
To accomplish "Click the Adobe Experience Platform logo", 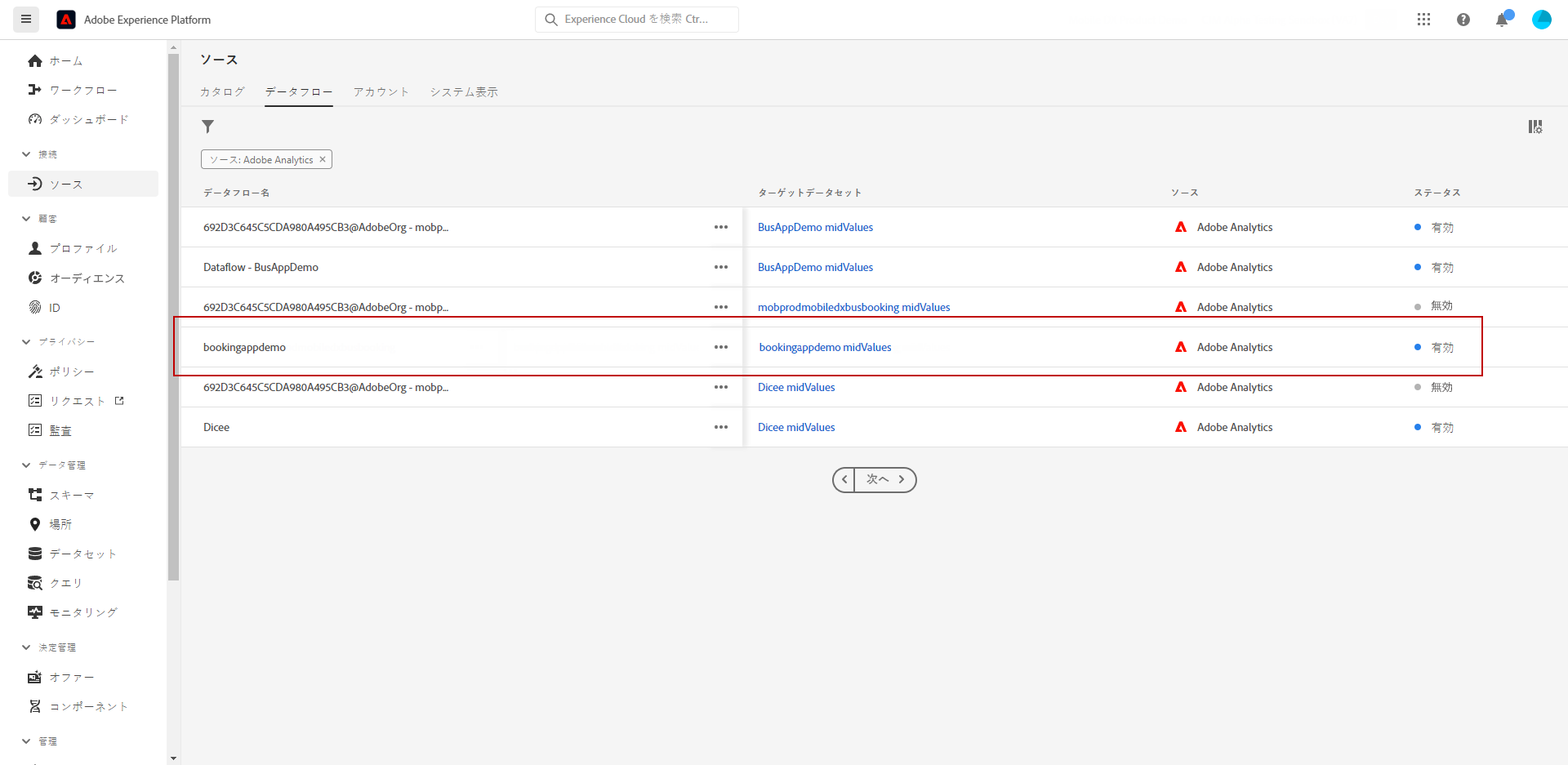I will (66, 20).
